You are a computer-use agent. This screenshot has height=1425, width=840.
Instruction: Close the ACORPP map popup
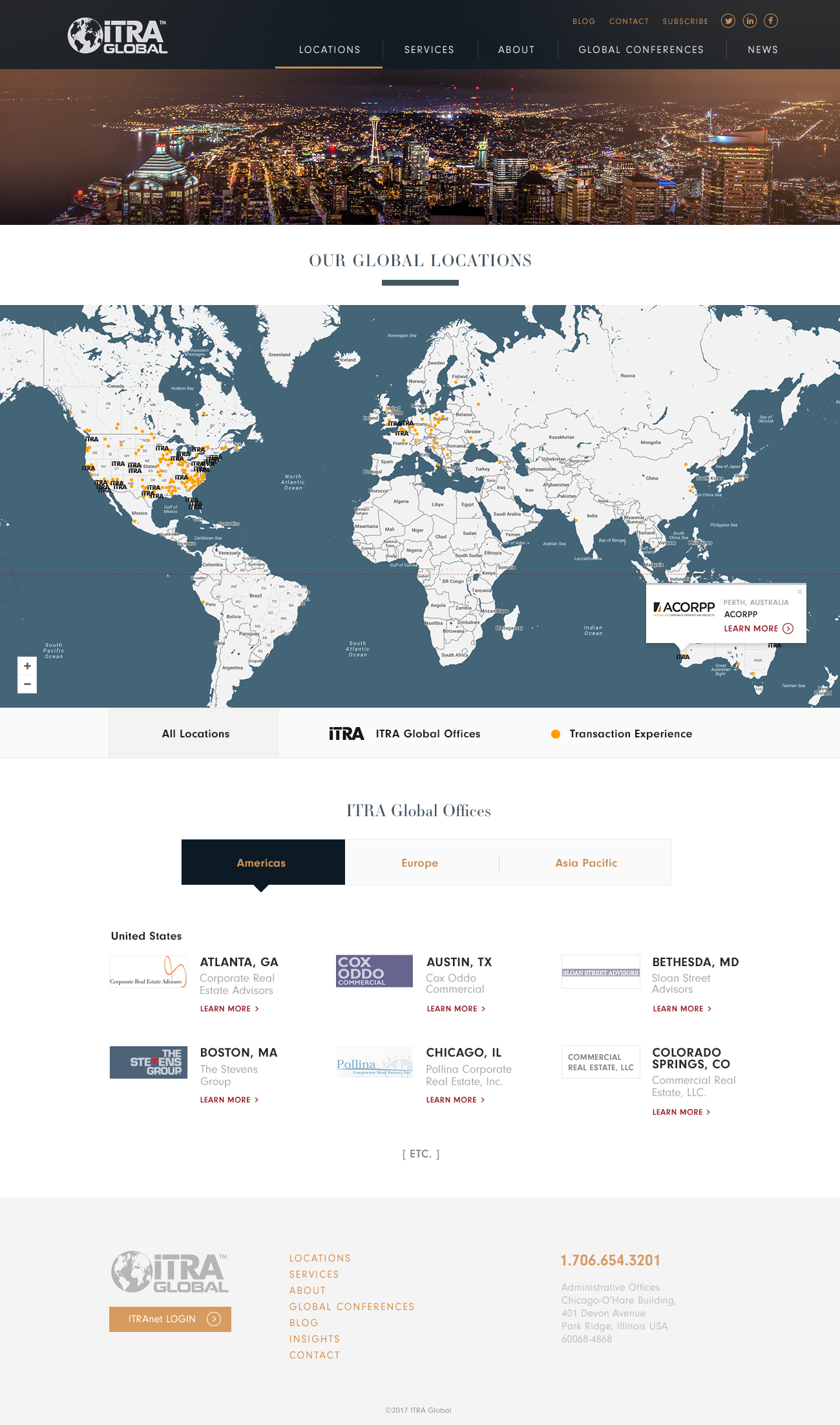(x=799, y=591)
